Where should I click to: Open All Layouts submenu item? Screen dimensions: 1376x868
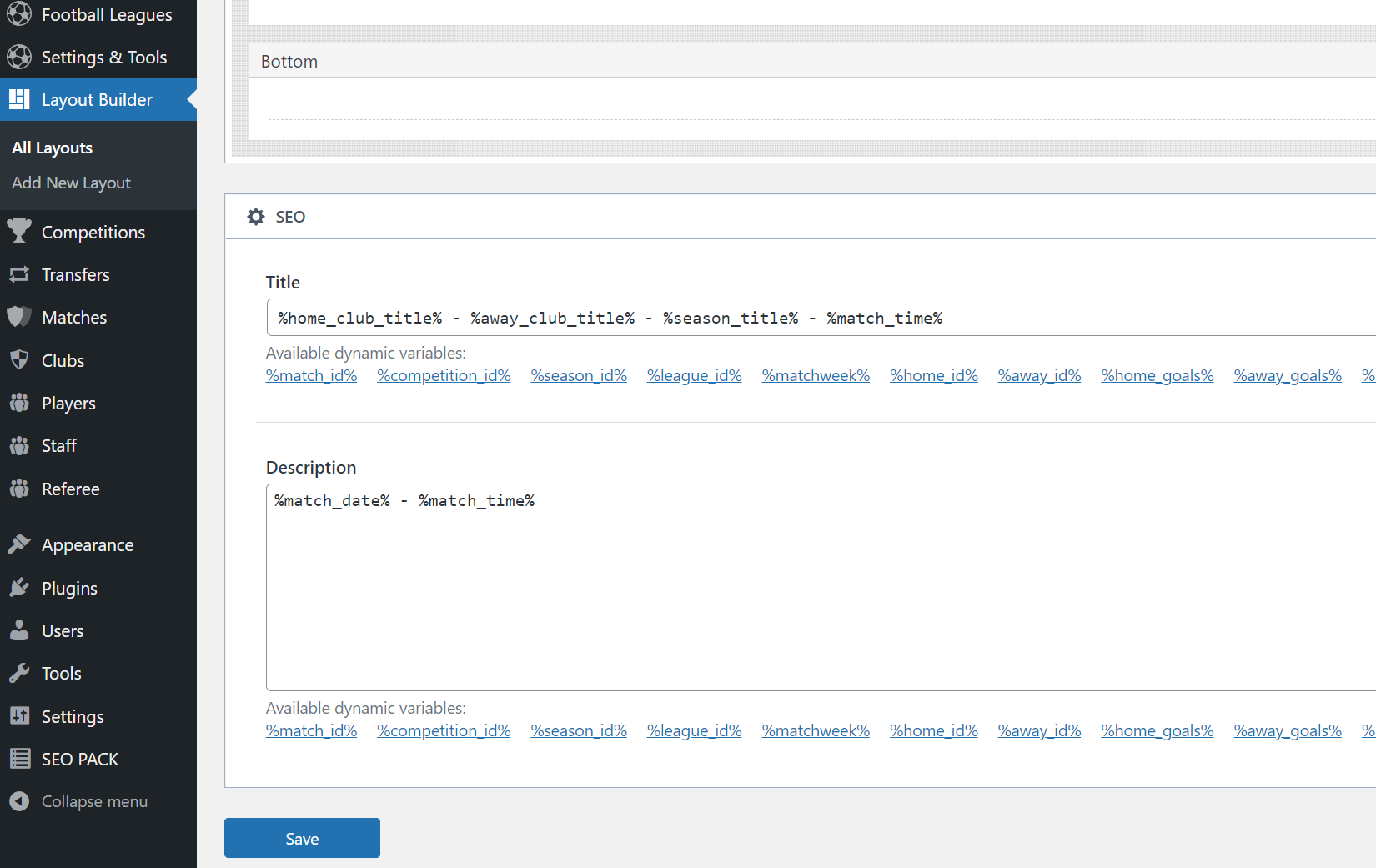(x=52, y=148)
